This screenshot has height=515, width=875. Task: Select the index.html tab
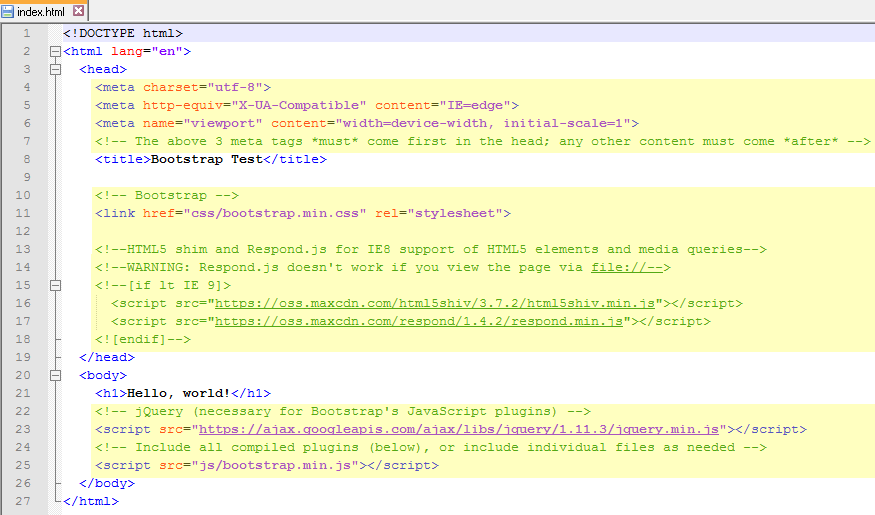point(44,11)
